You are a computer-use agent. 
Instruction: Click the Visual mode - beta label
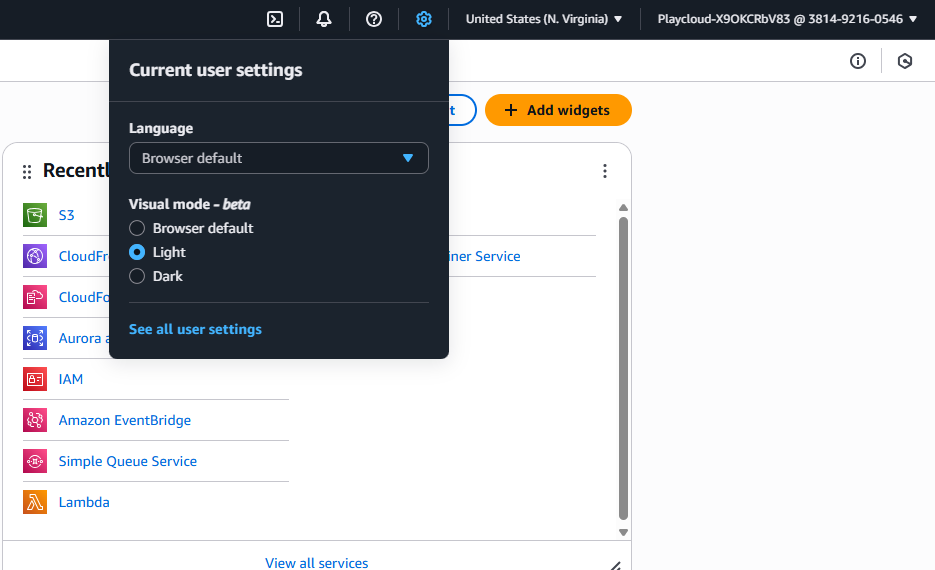[x=190, y=204]
